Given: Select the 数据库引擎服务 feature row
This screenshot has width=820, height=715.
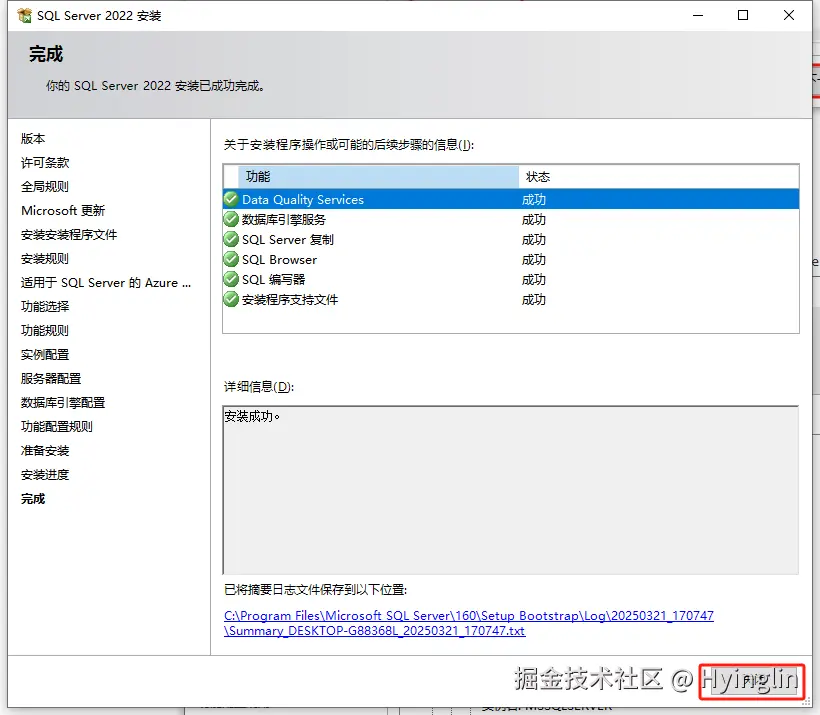Looking at the screenshot, I should (x=511, y=219).
